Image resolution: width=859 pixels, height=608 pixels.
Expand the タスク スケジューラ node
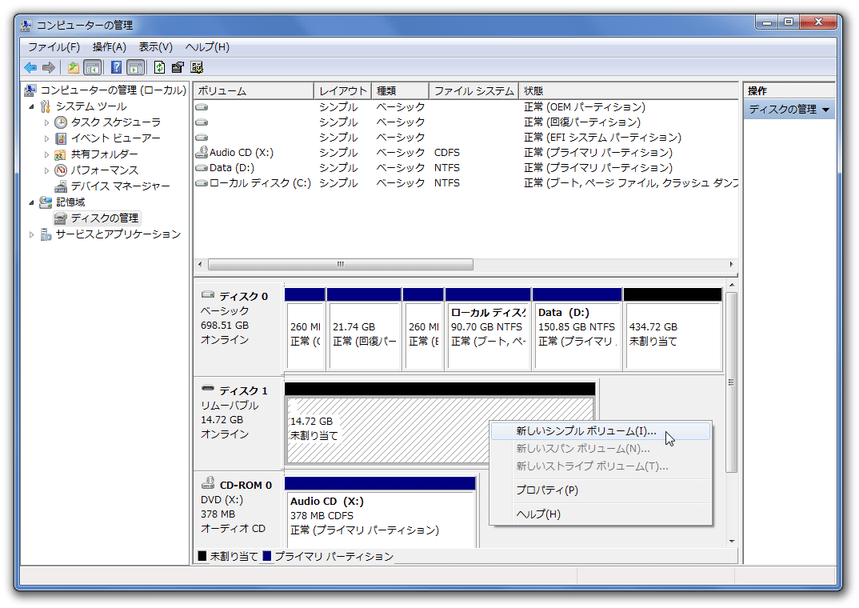click(x=47, y=122)
